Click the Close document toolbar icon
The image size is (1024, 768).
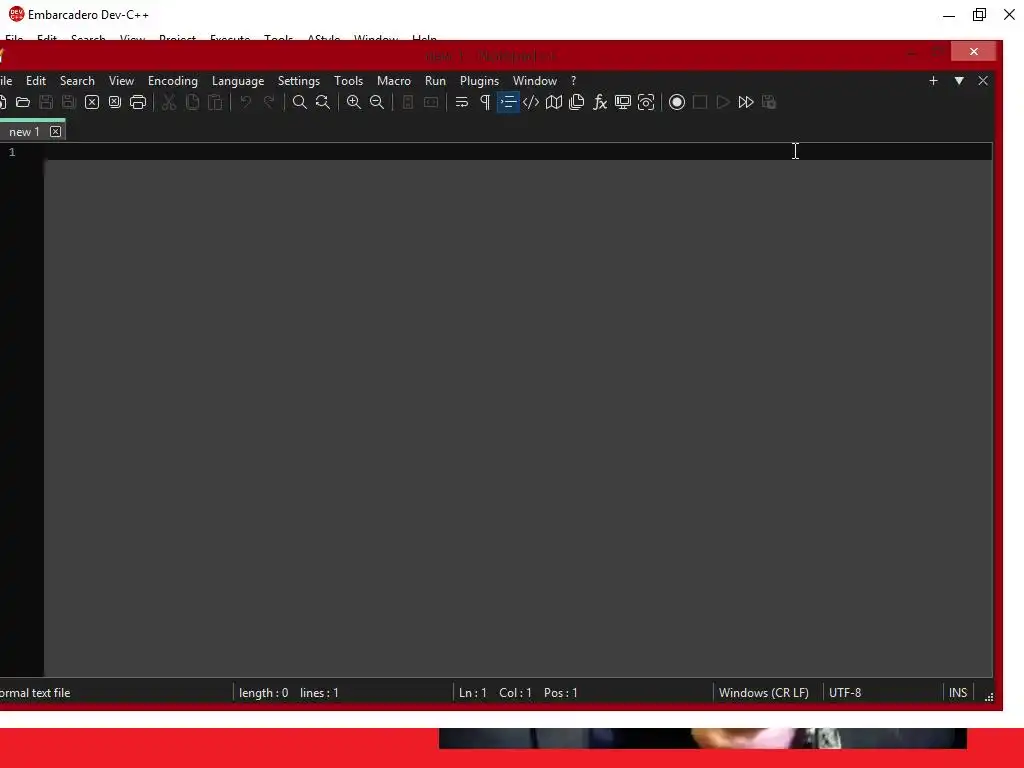tap(92, 102)
